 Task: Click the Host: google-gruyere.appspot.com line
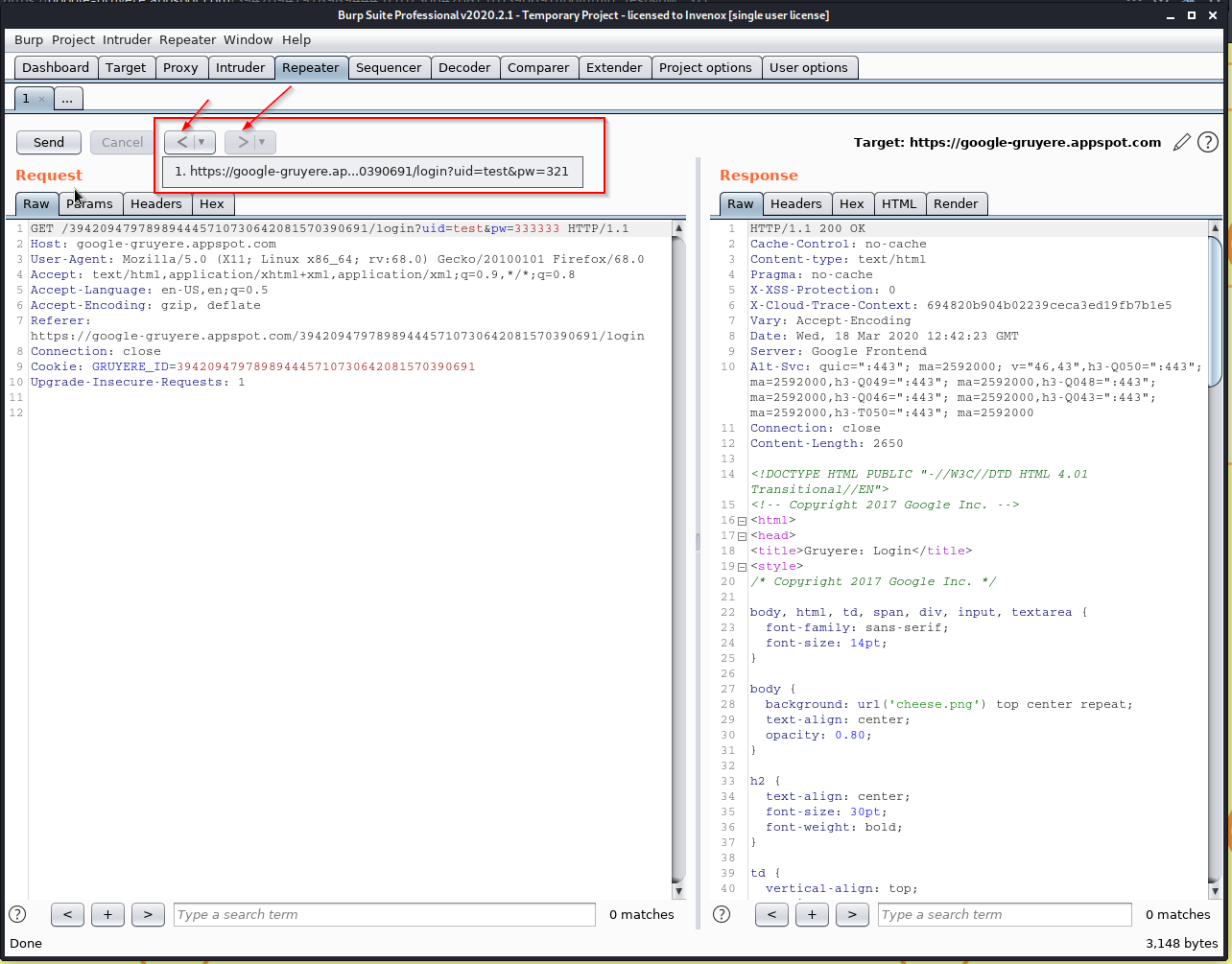coord(154,244)
